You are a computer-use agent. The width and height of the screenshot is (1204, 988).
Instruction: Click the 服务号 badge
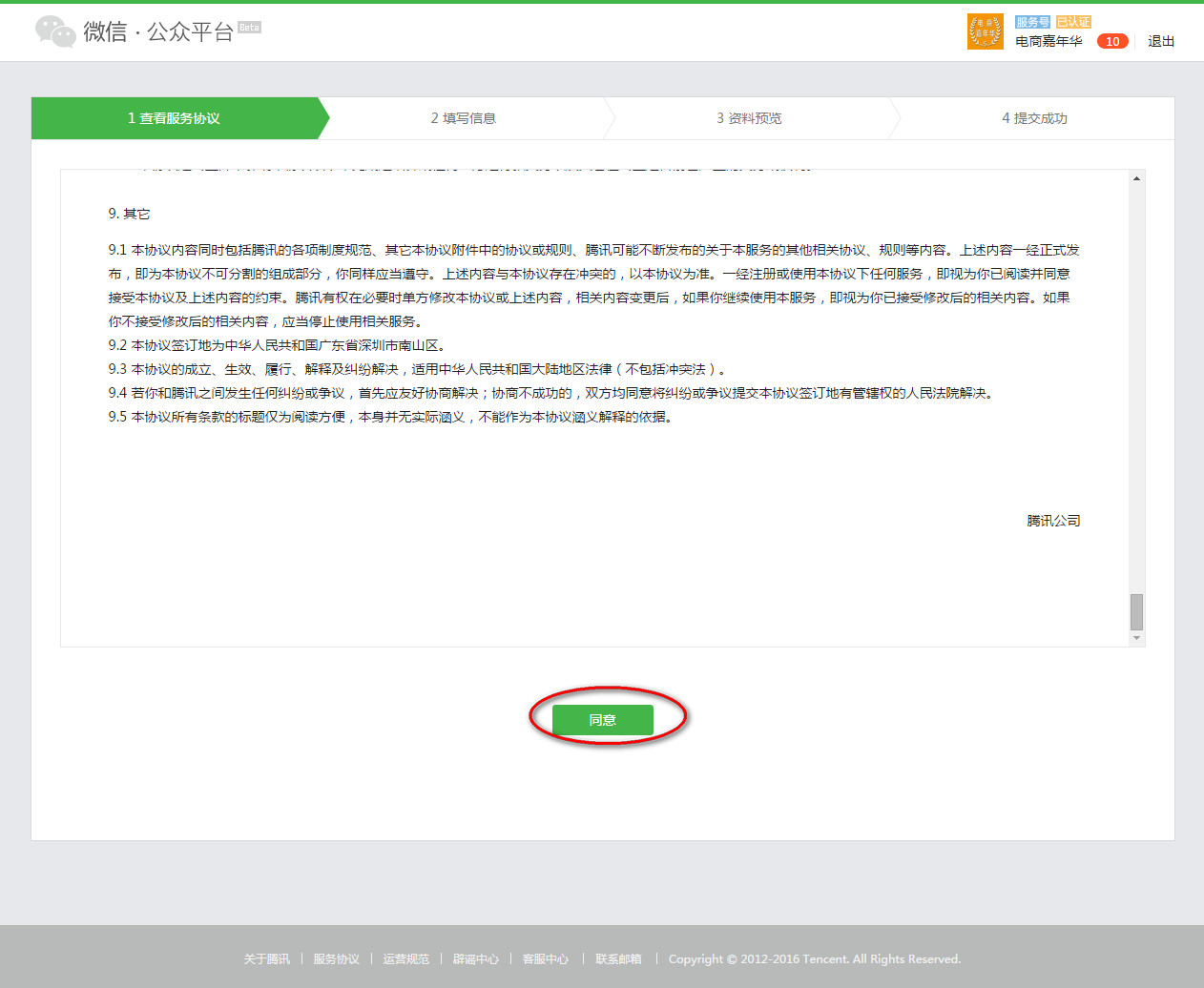pos(1033,22)
